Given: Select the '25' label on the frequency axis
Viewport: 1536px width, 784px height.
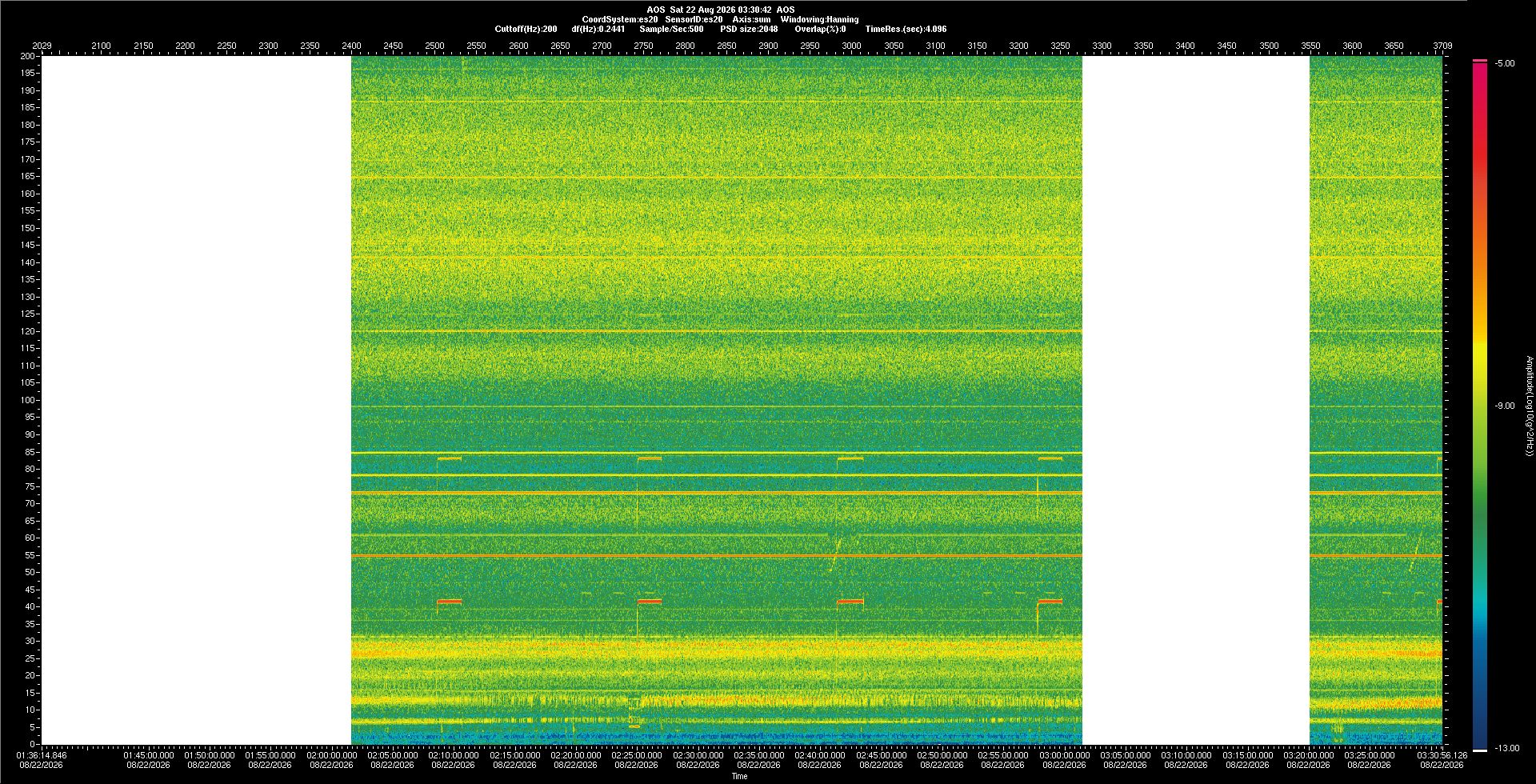Looking at the screenshot, I should pyautogui.click(x=30, y=658).
